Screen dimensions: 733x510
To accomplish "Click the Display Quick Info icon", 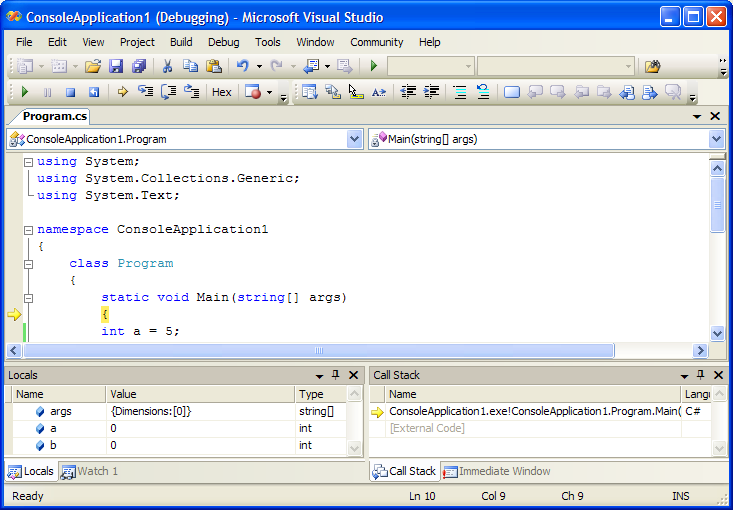I will (x=356, y=92).
